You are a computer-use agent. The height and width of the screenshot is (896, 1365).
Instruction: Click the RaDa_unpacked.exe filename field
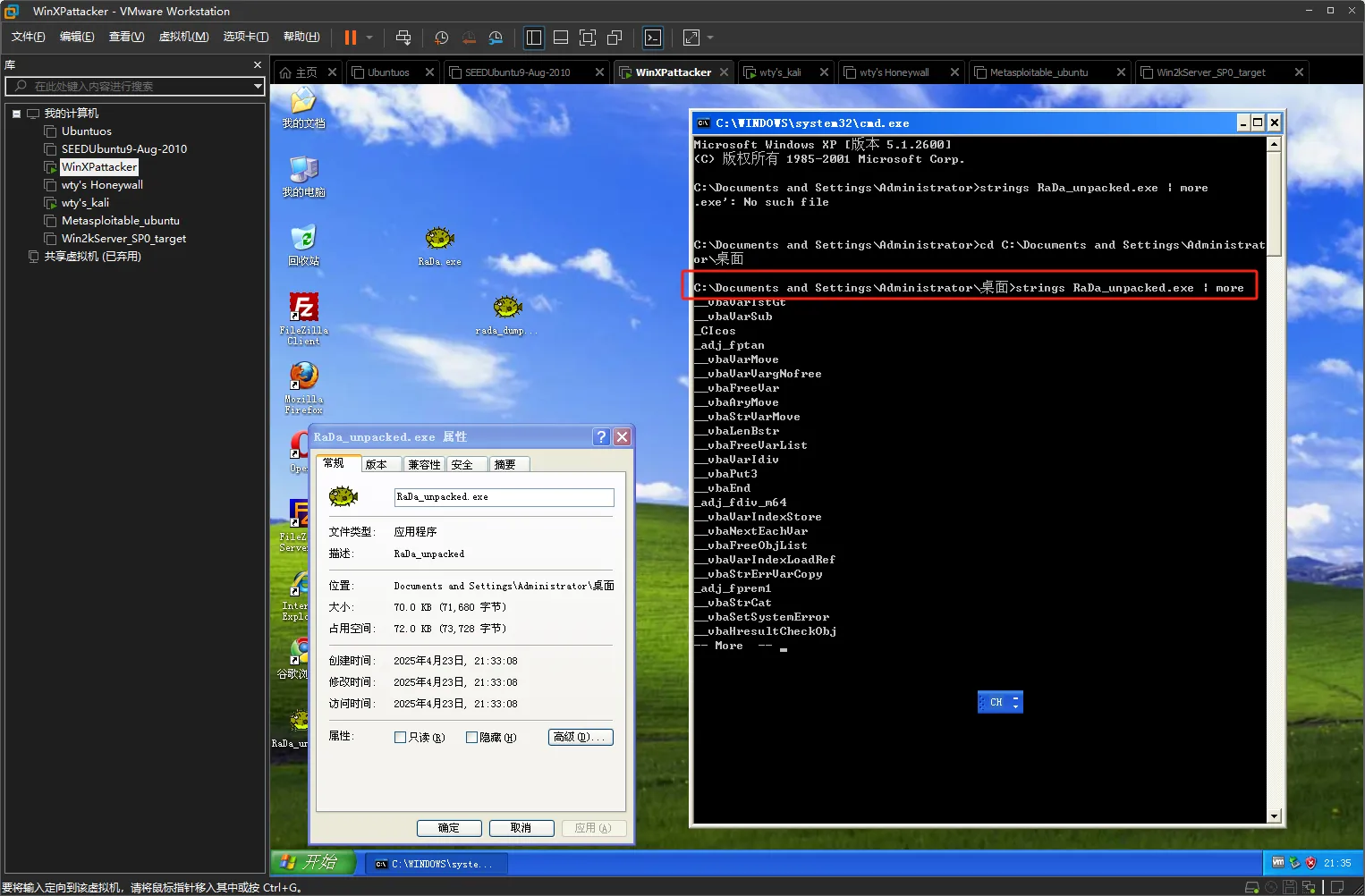tap(504, 497)
